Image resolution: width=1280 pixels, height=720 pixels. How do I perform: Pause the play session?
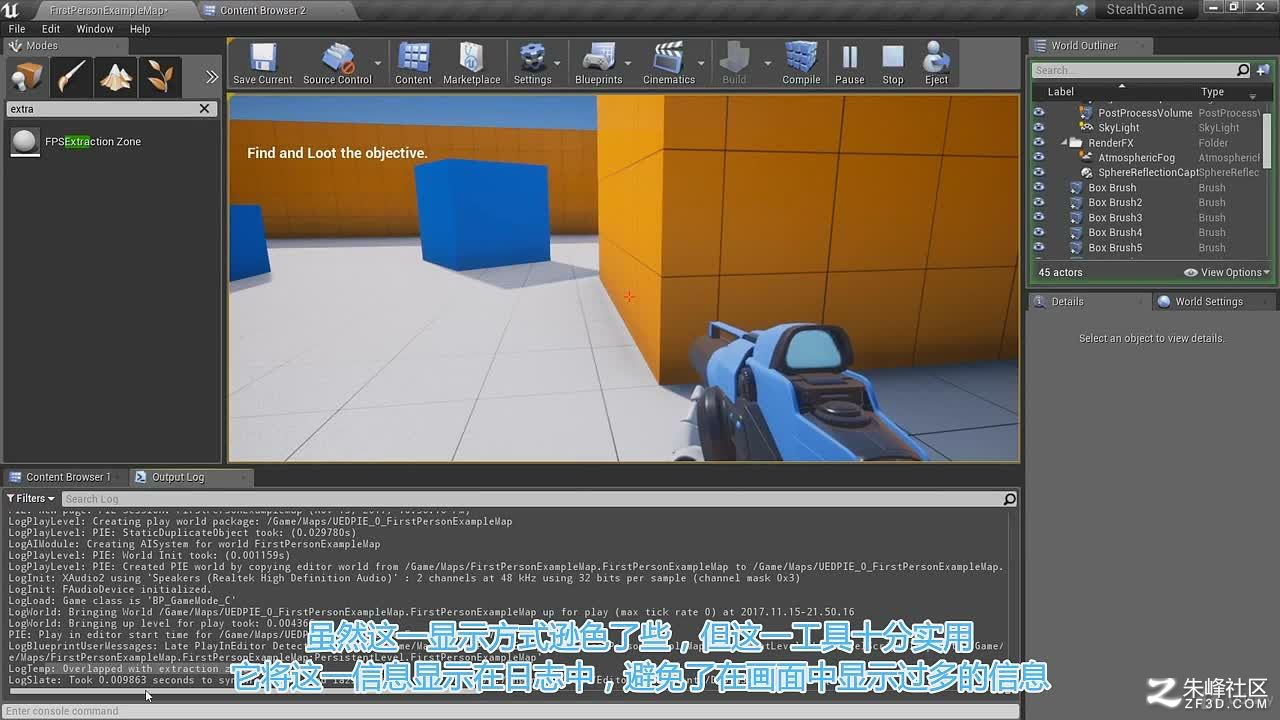coord(849,63)
